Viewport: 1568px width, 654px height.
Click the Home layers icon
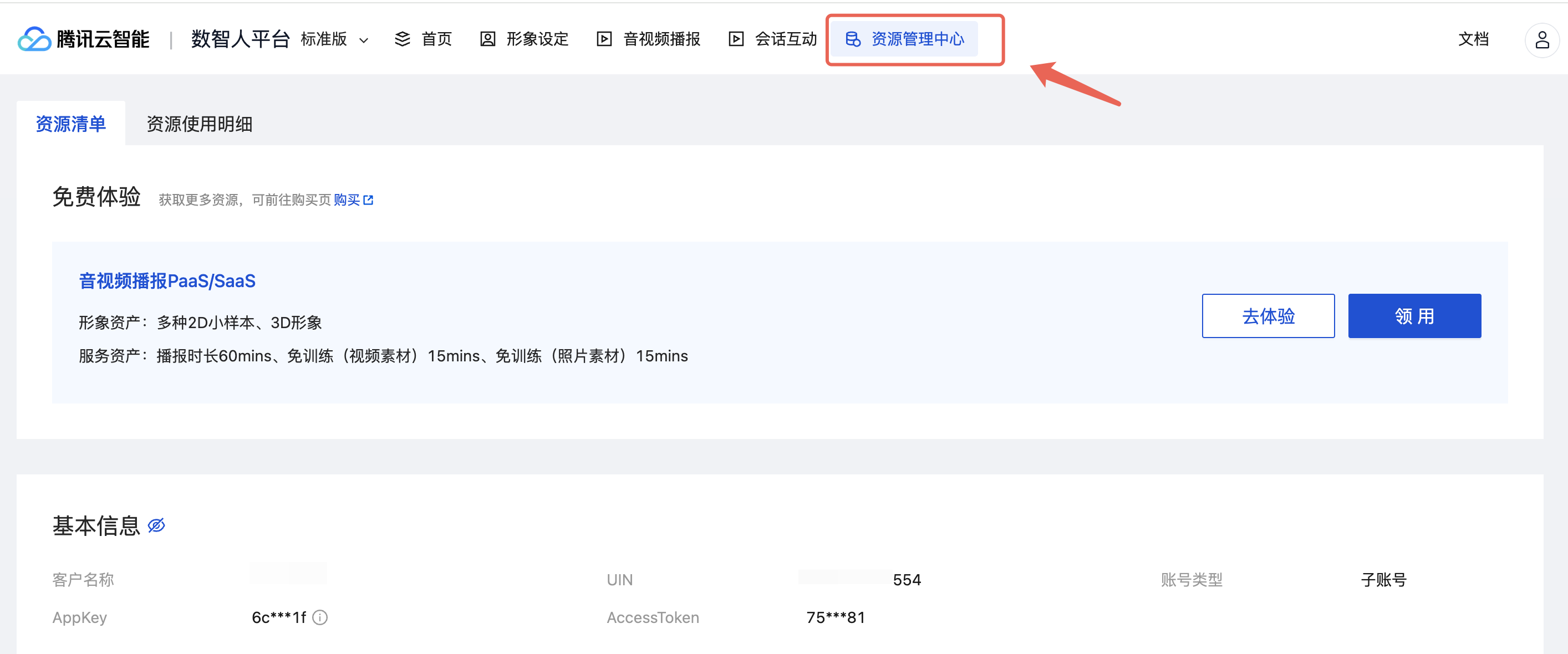pyautogui.click(x=403, y=39)
